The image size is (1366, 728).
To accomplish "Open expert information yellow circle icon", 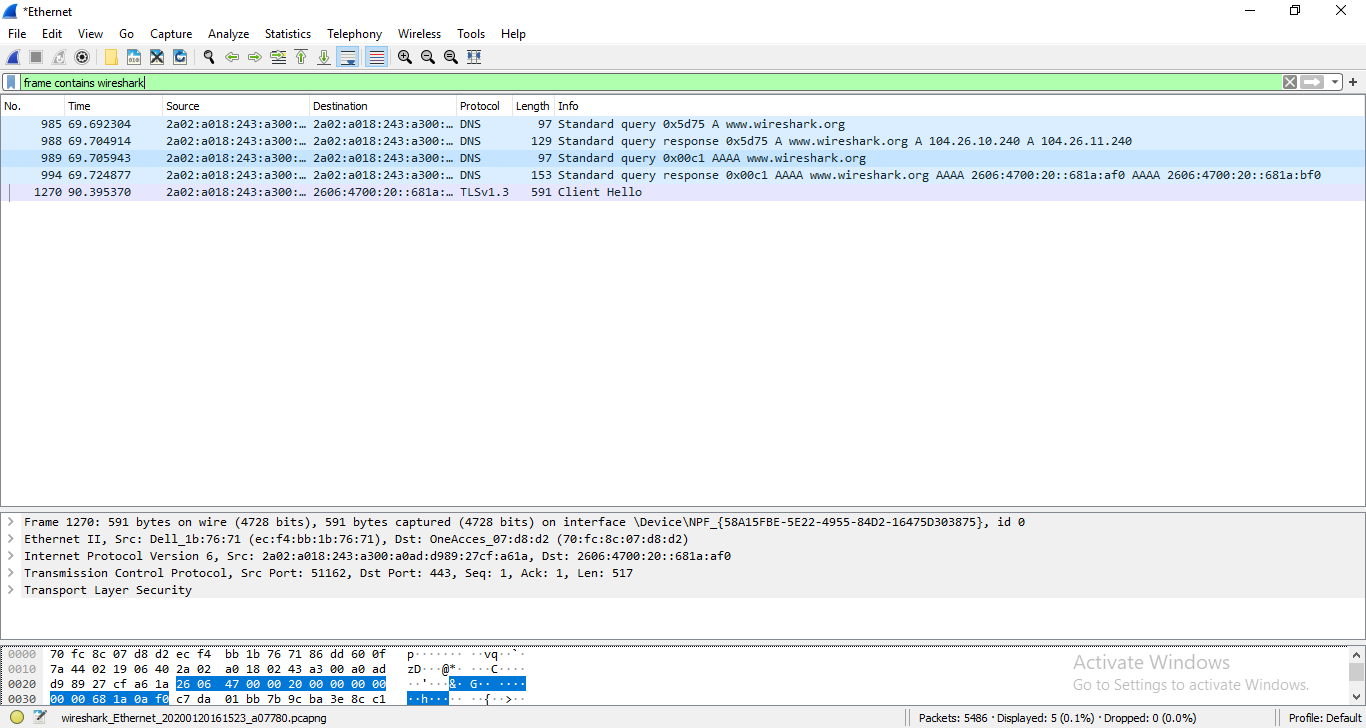I will (17, 717).
